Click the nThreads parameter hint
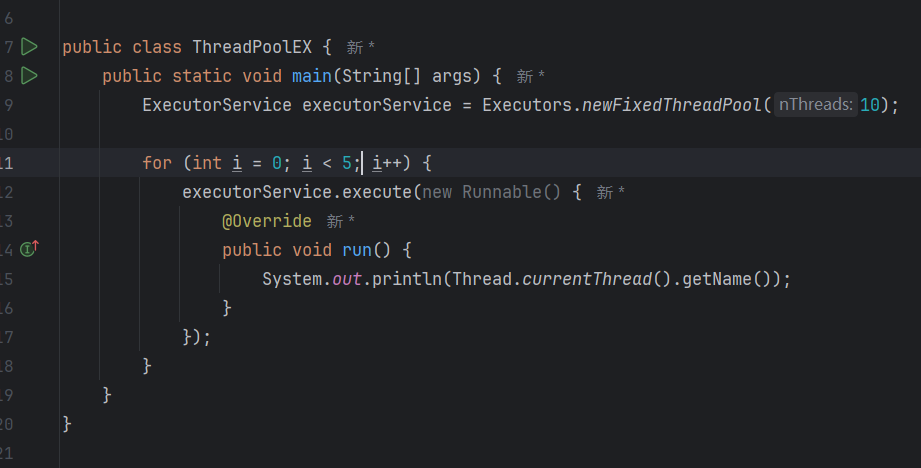 tap(815, 105)
